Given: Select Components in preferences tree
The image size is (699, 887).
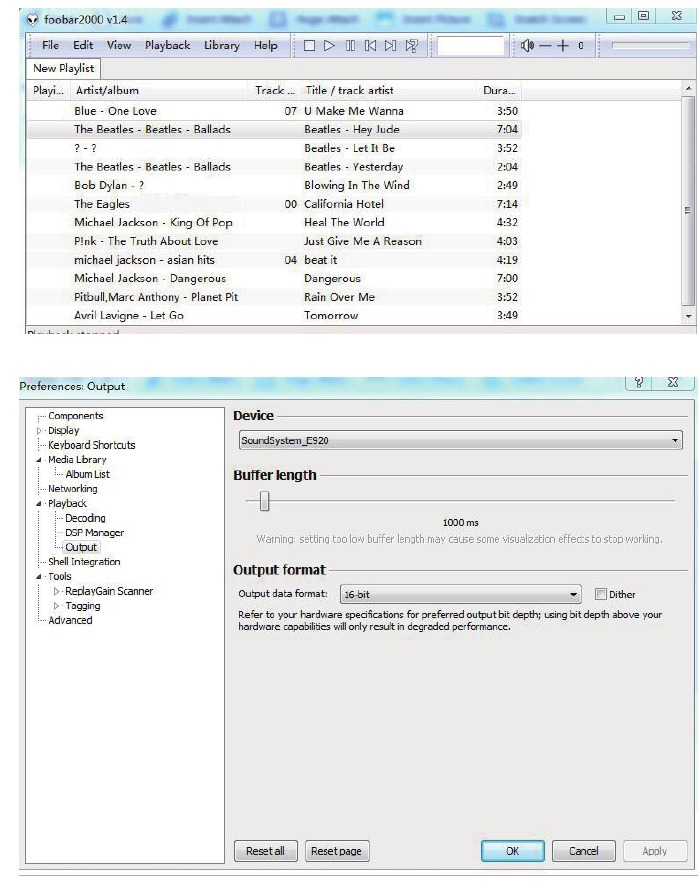Looking at the screenshot, I should coord(76,416).
